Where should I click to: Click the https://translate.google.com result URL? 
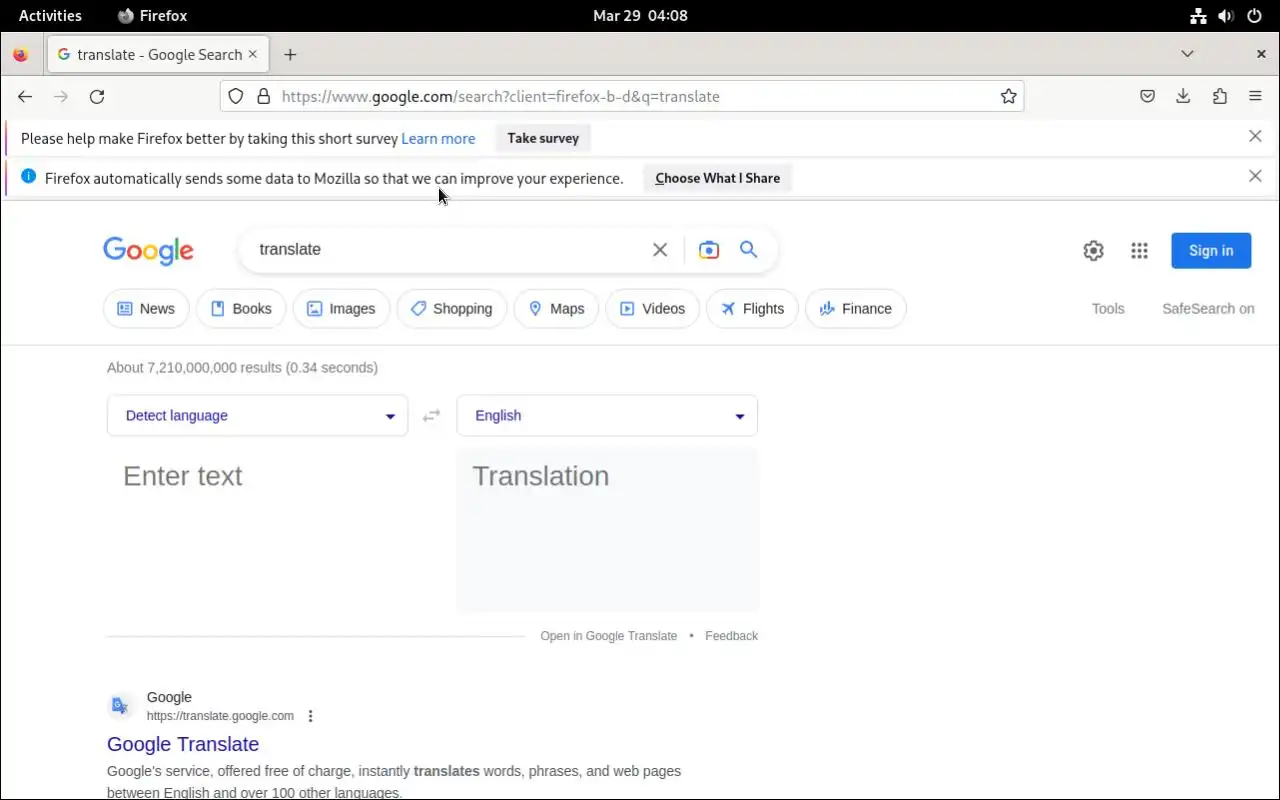[220, 716]
